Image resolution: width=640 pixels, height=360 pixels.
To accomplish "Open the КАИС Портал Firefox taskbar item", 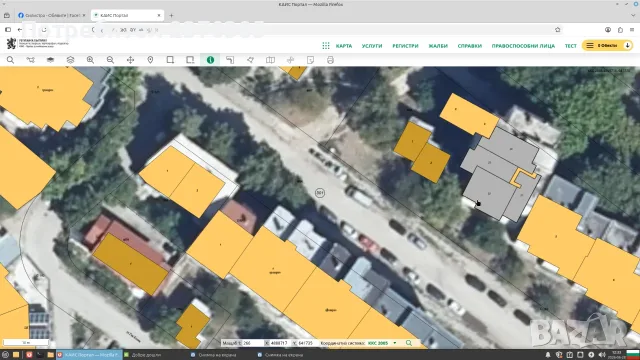I will [89, 355].
